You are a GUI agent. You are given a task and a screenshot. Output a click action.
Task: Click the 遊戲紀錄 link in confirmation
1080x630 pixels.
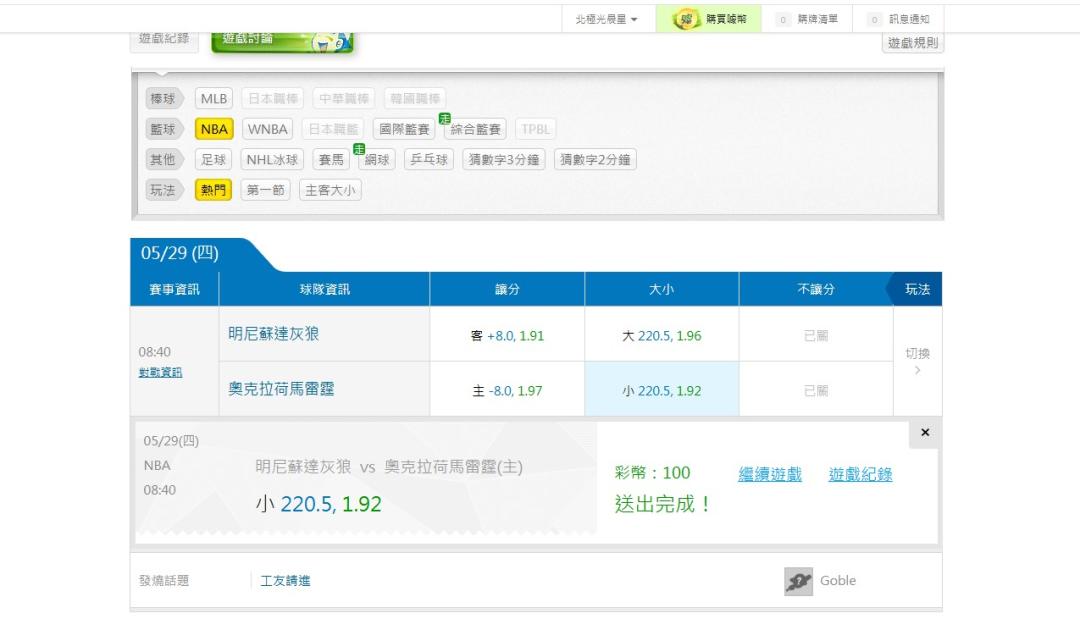tap(860, 474)
